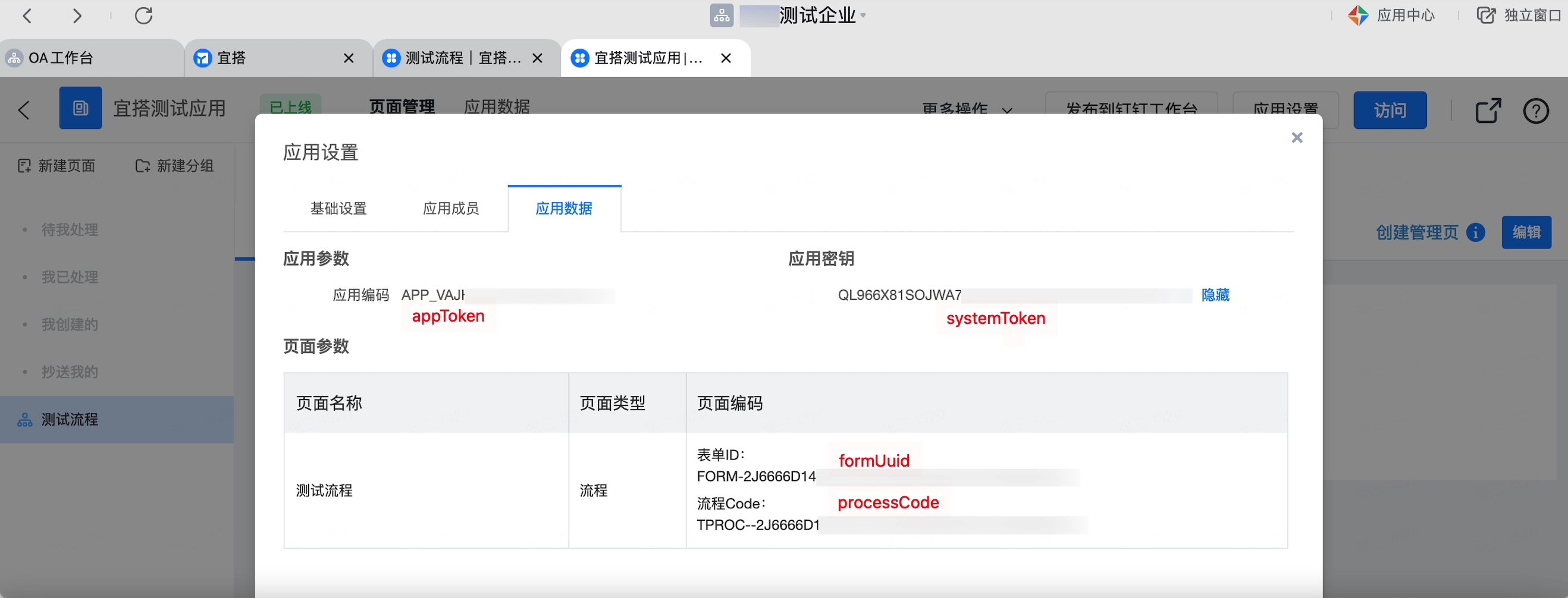
Task: Close the 宜搭测试应用 tab
Action: (726, 58)
